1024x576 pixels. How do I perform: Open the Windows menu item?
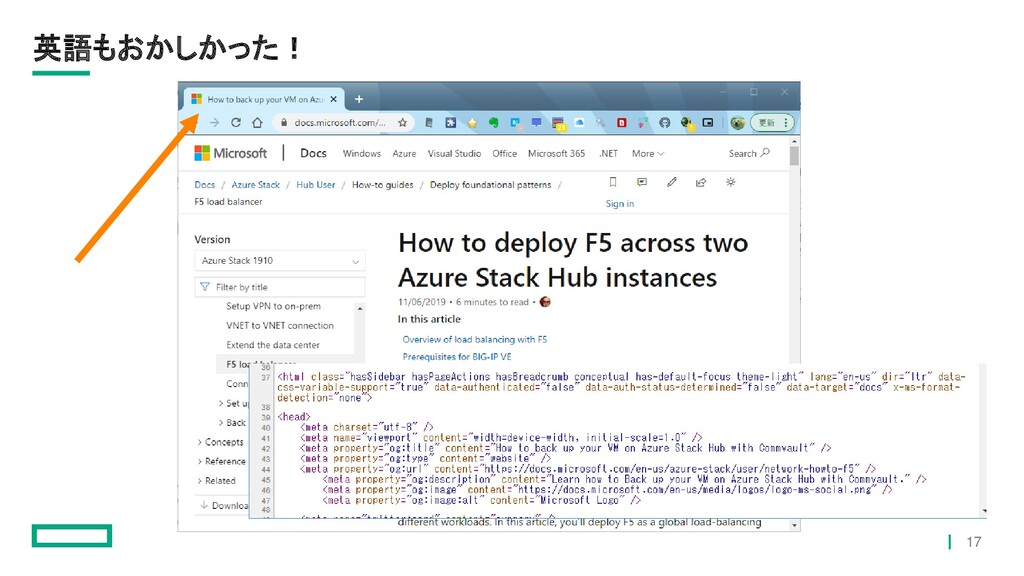click(362, 153)
